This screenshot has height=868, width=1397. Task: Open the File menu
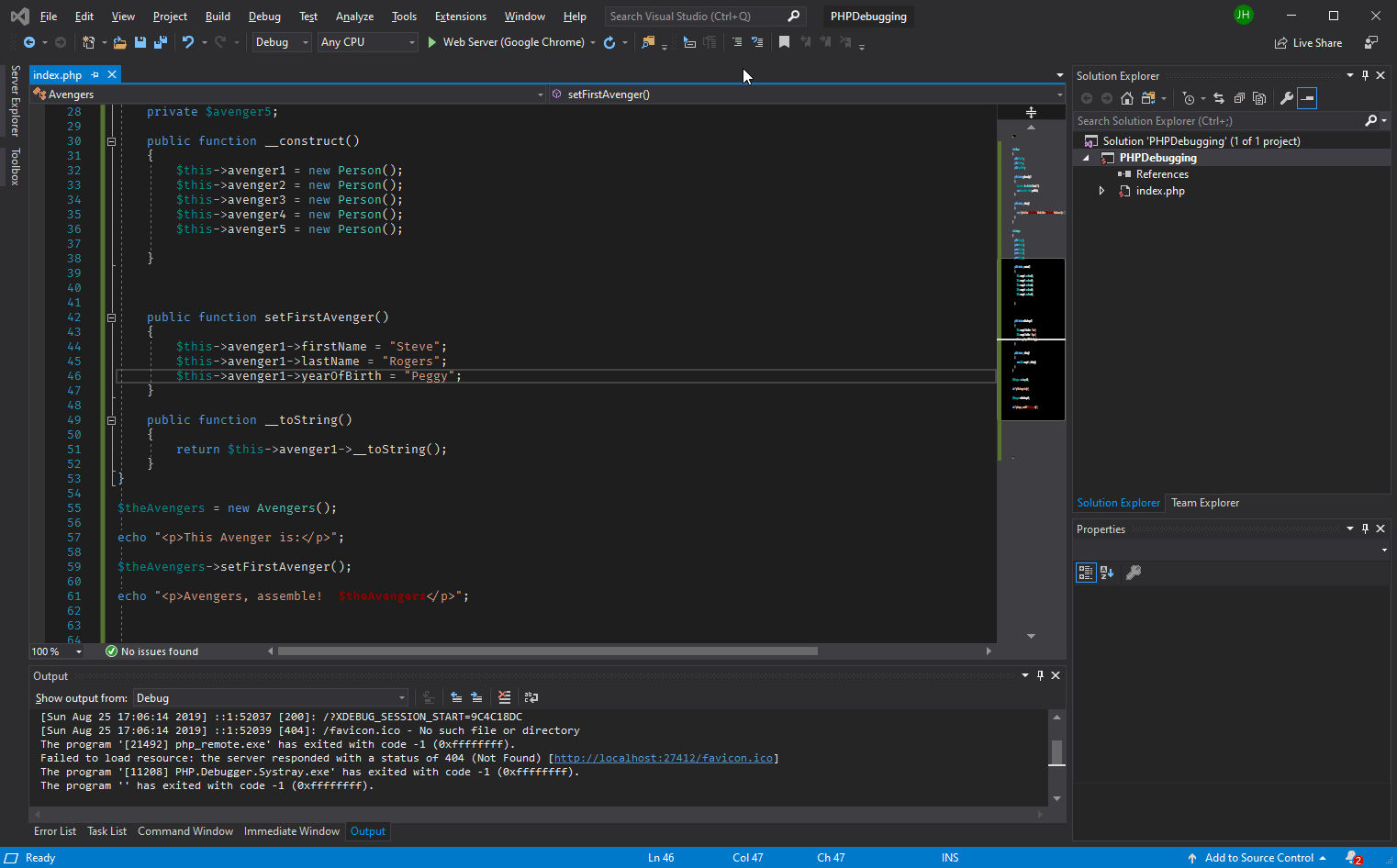pos(49,17)
